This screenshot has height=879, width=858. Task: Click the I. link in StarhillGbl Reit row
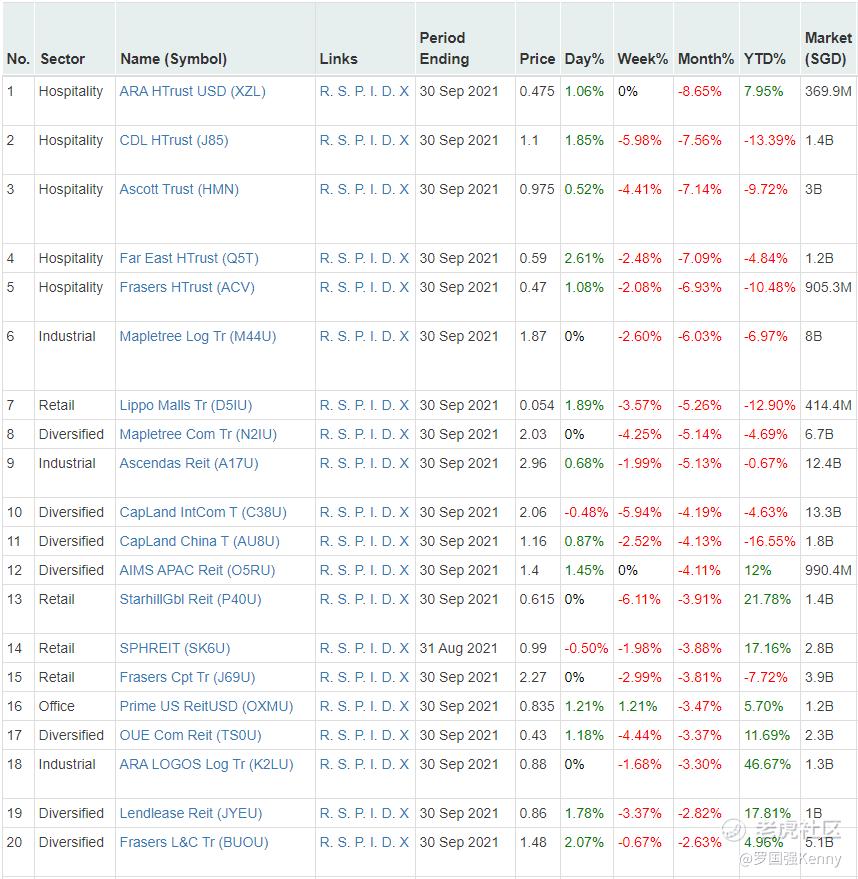point(373,599)
